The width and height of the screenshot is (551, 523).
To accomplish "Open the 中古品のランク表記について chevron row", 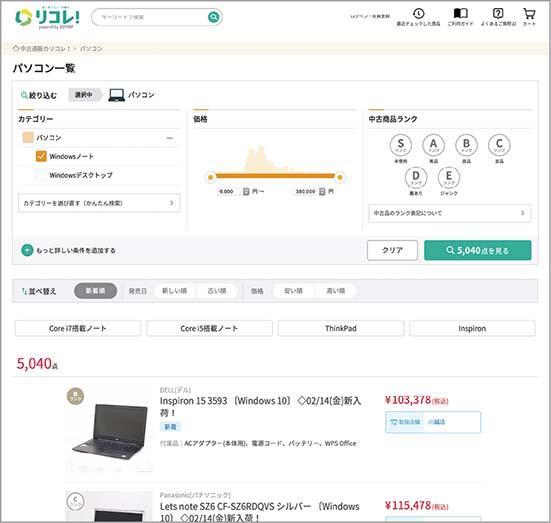I will [x=450, y=213].
